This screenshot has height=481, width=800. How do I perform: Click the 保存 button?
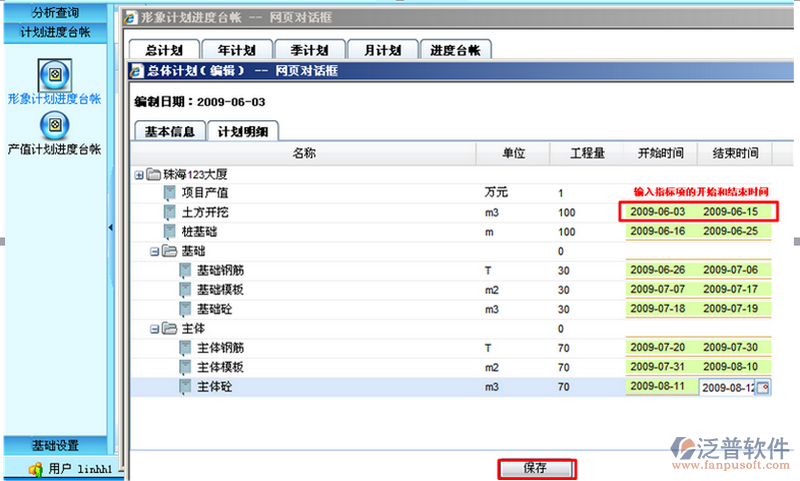coord(537,468)
